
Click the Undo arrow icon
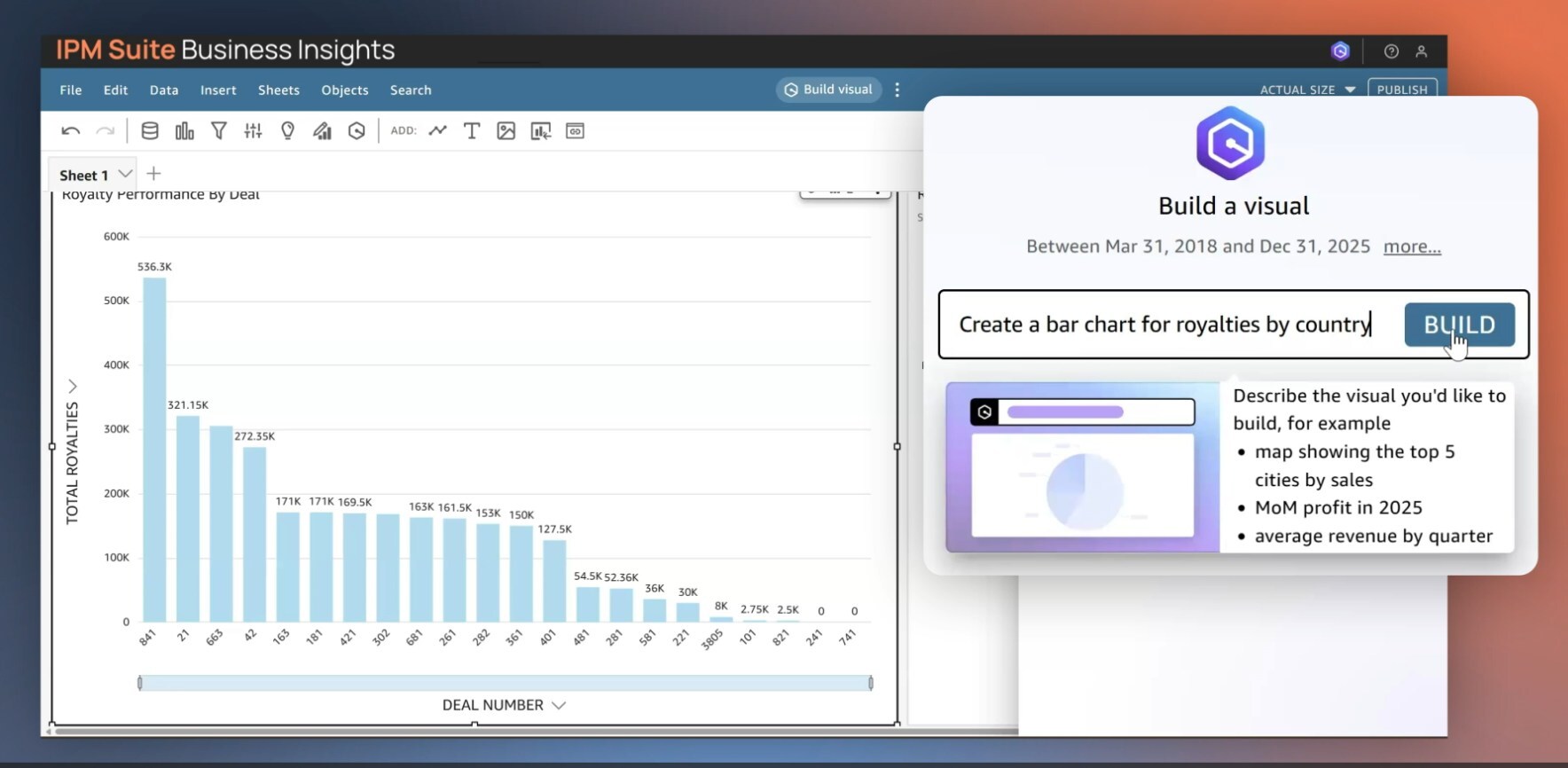[x=71, y=131]
